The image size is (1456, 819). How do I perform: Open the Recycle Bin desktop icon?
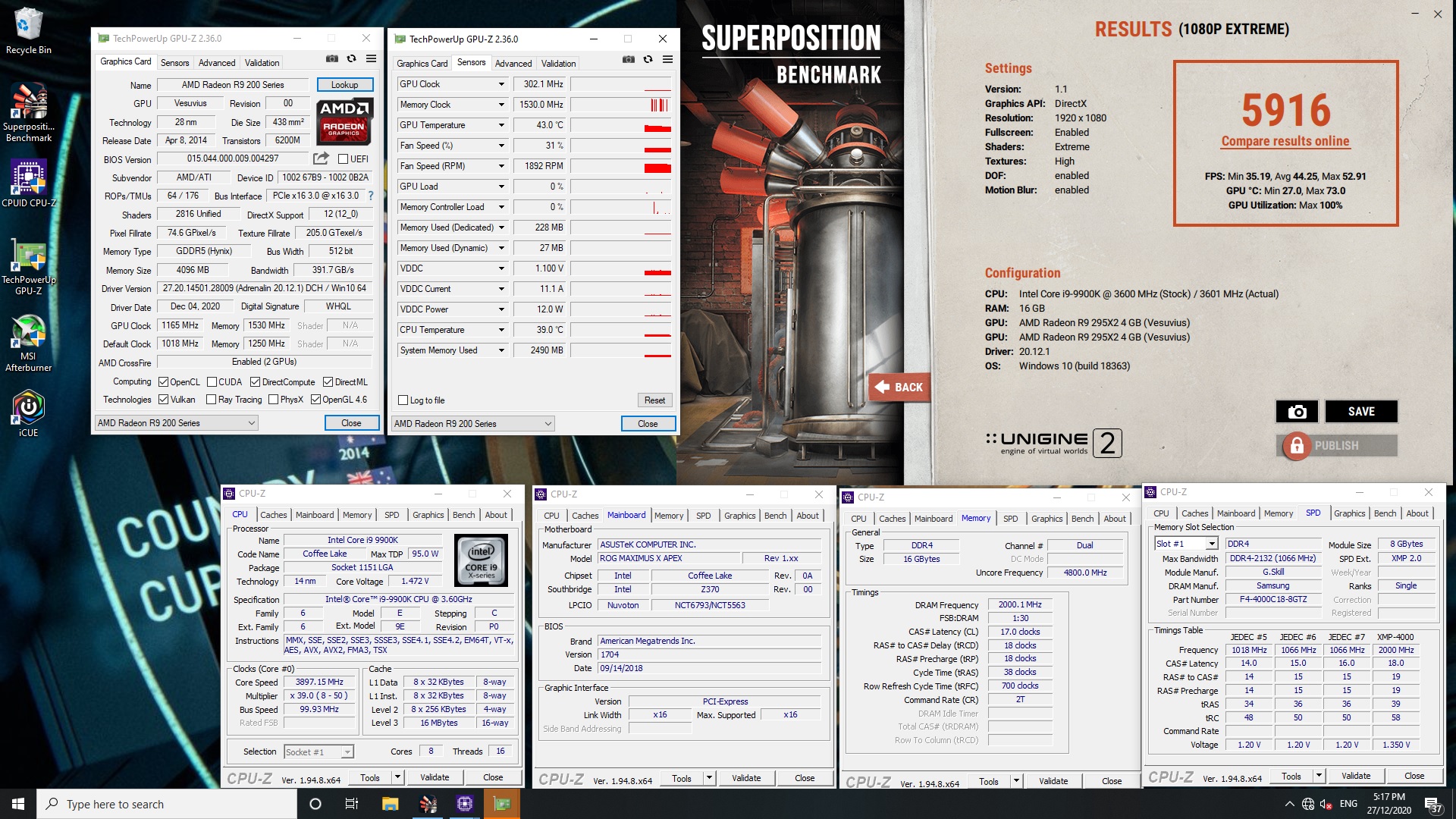28,31
